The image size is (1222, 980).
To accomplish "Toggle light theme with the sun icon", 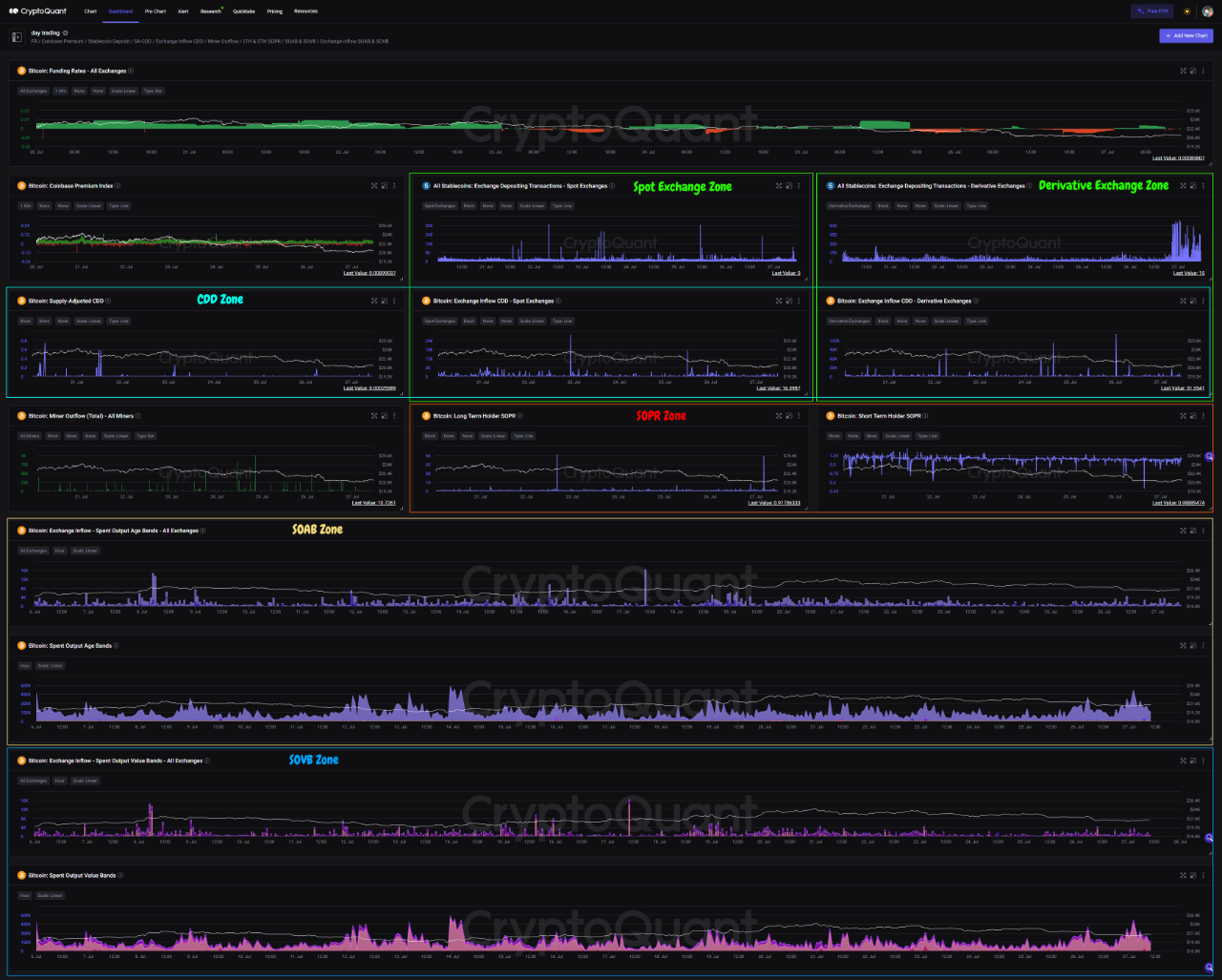I will (1187, 11).
